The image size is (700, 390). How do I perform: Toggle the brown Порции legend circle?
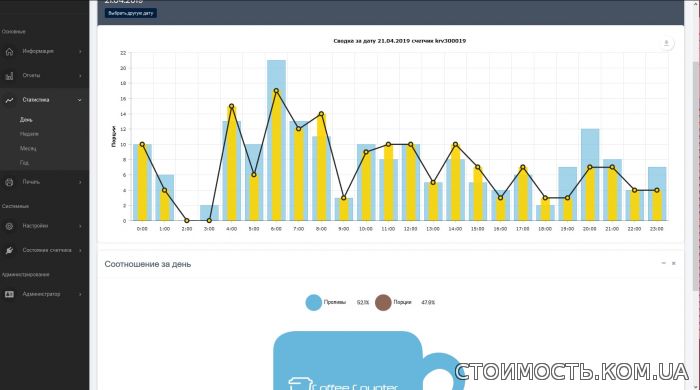coord(383,303)
